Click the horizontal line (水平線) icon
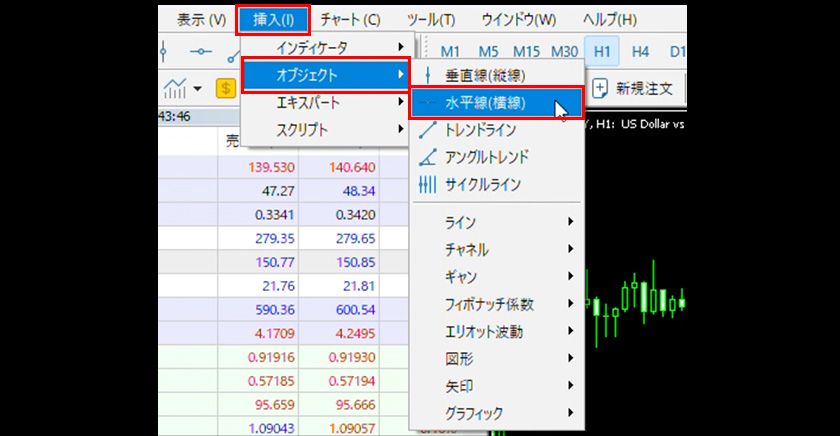The width and height of the screenshot is (840, 436). (x=428, y=102)
